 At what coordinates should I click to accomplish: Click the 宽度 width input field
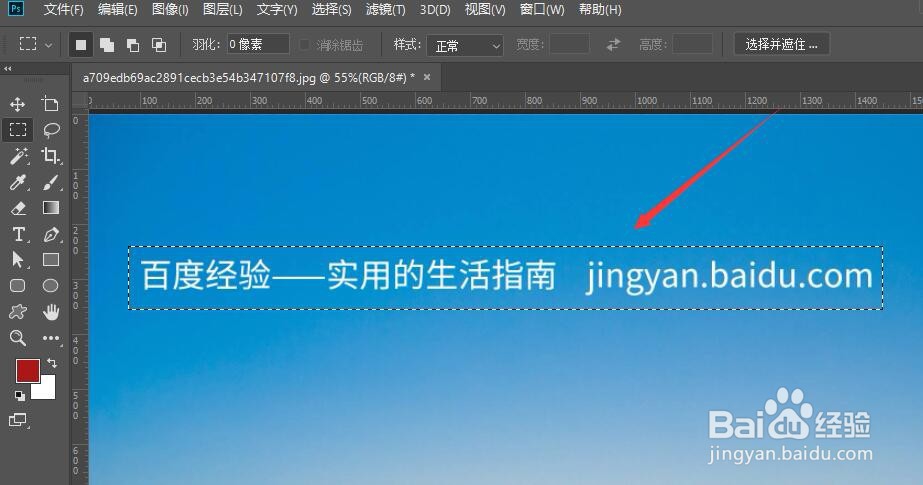569,44
